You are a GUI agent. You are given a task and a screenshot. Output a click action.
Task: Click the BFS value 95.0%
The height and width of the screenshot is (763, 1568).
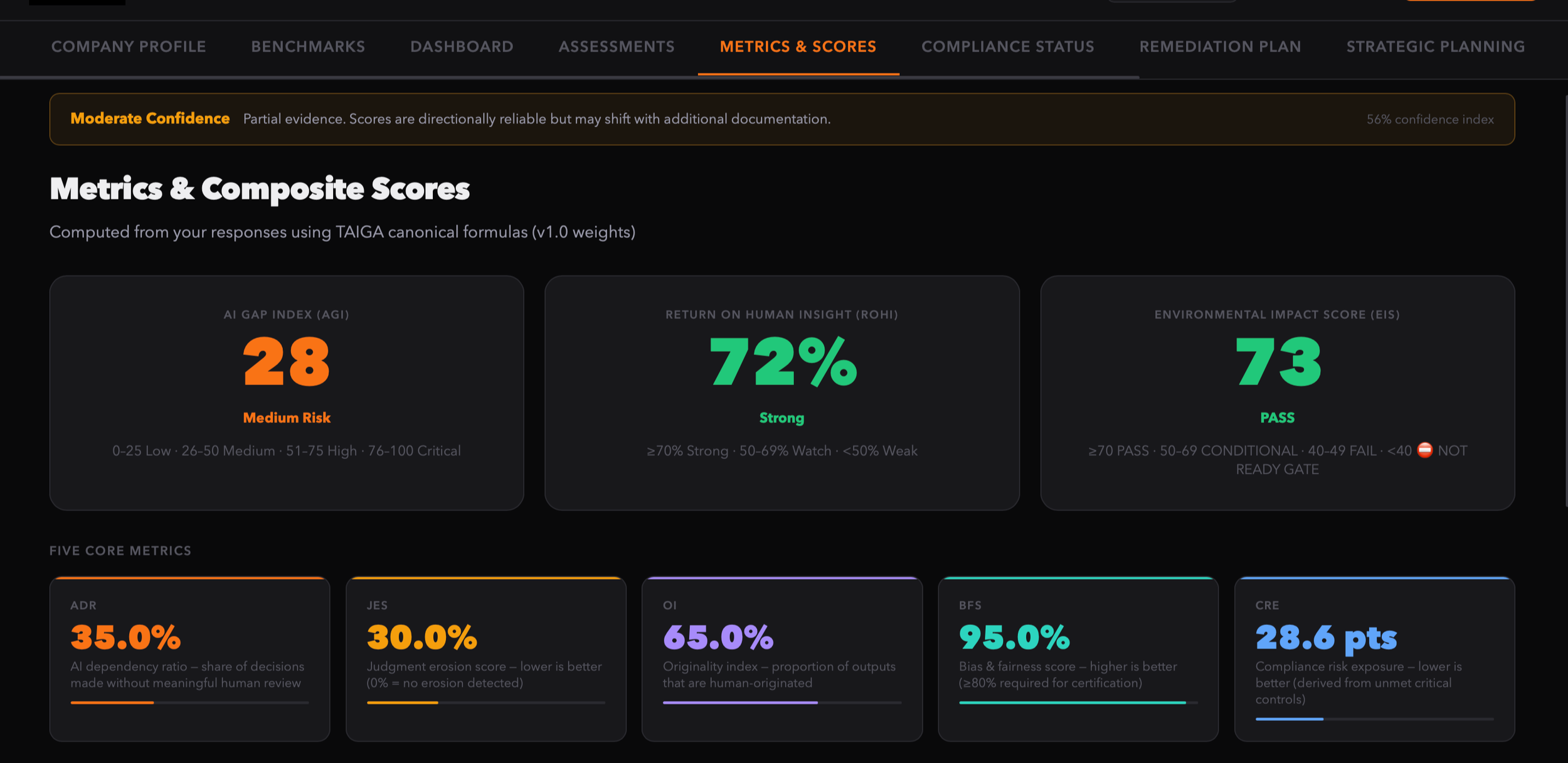(1014, 638)
